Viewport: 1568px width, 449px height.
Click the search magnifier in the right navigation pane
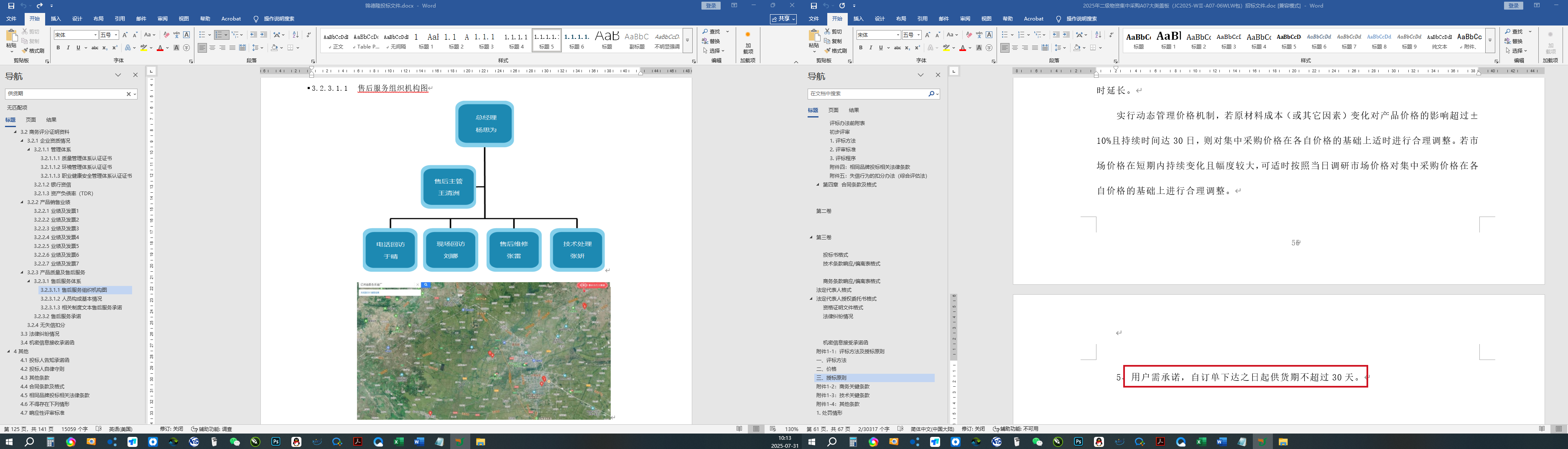[931, 94]
